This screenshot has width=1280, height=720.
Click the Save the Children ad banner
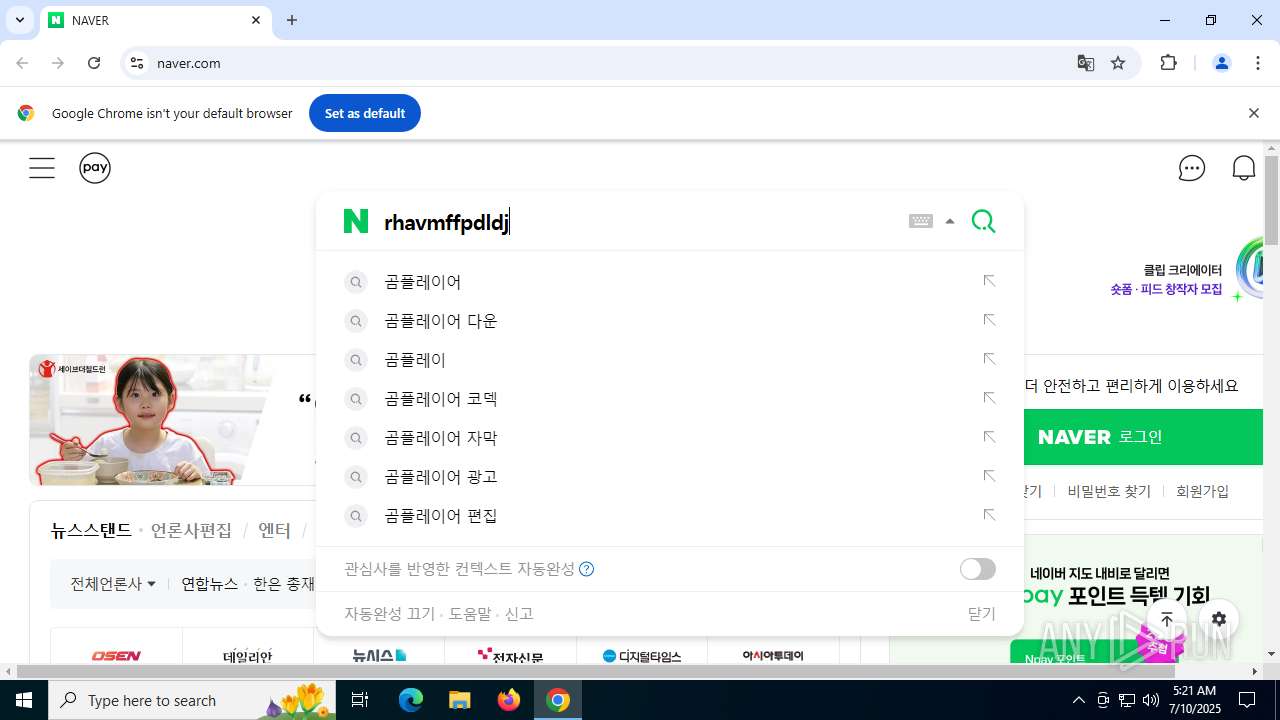(172, 420)
